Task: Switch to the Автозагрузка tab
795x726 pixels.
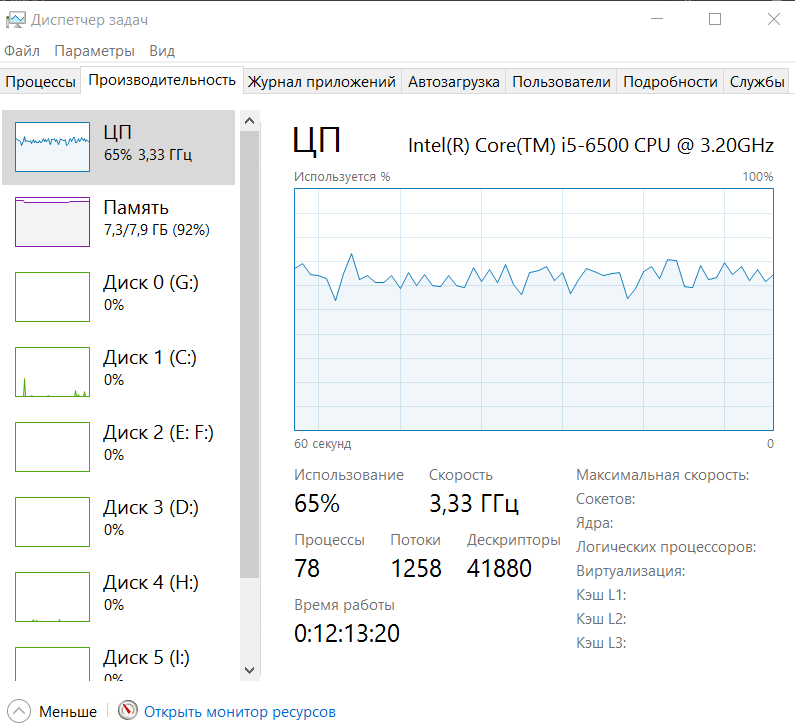Action: [x=454, y=82]
